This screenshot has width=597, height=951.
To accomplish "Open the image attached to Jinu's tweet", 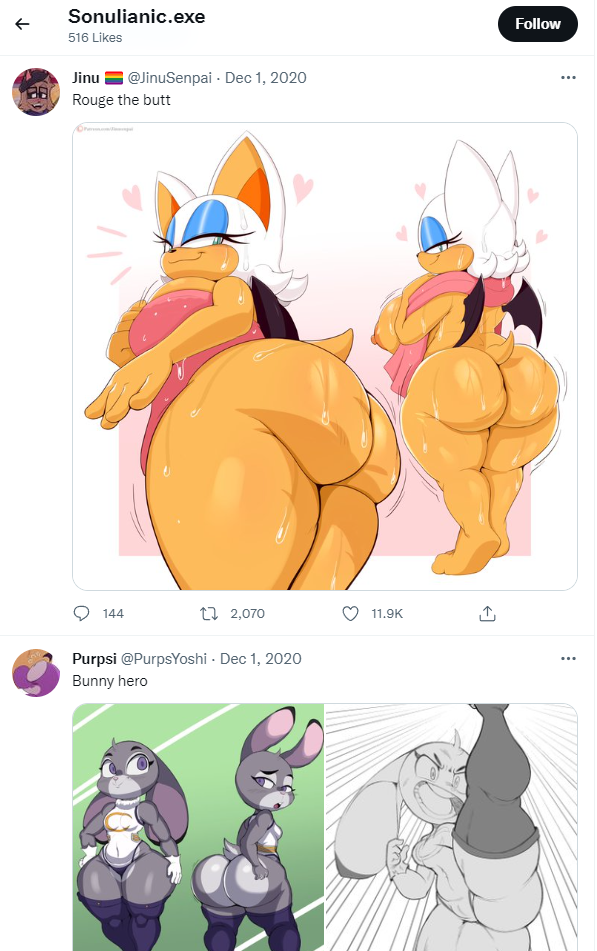I will 325,356.
